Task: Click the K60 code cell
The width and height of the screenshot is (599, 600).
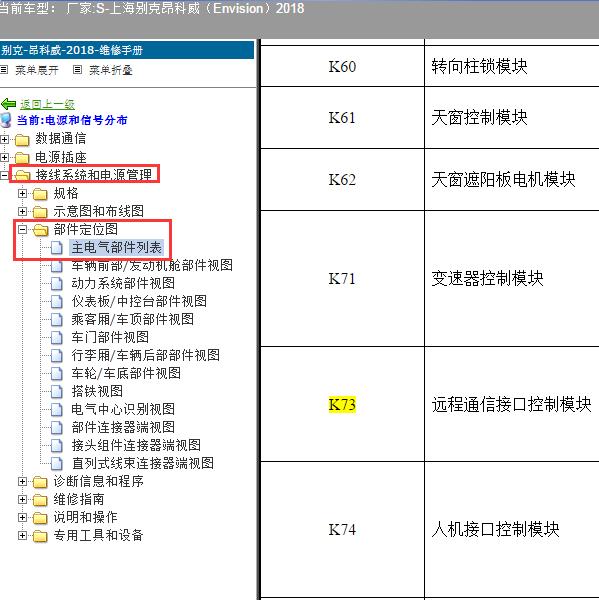Action: (x=342, y=67)
